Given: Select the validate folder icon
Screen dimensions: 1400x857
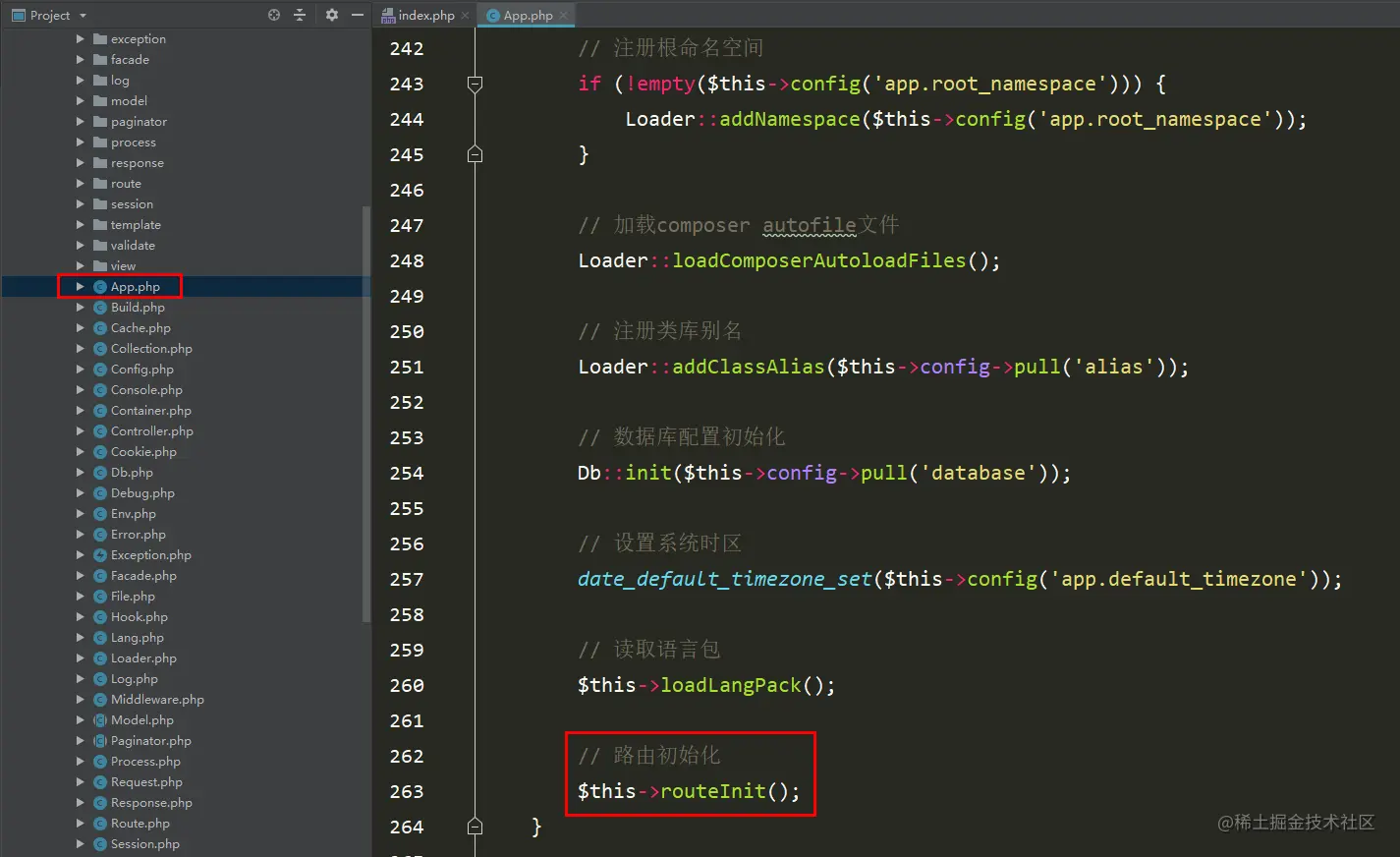Looking at the screenshot, I should coord(100,246).
